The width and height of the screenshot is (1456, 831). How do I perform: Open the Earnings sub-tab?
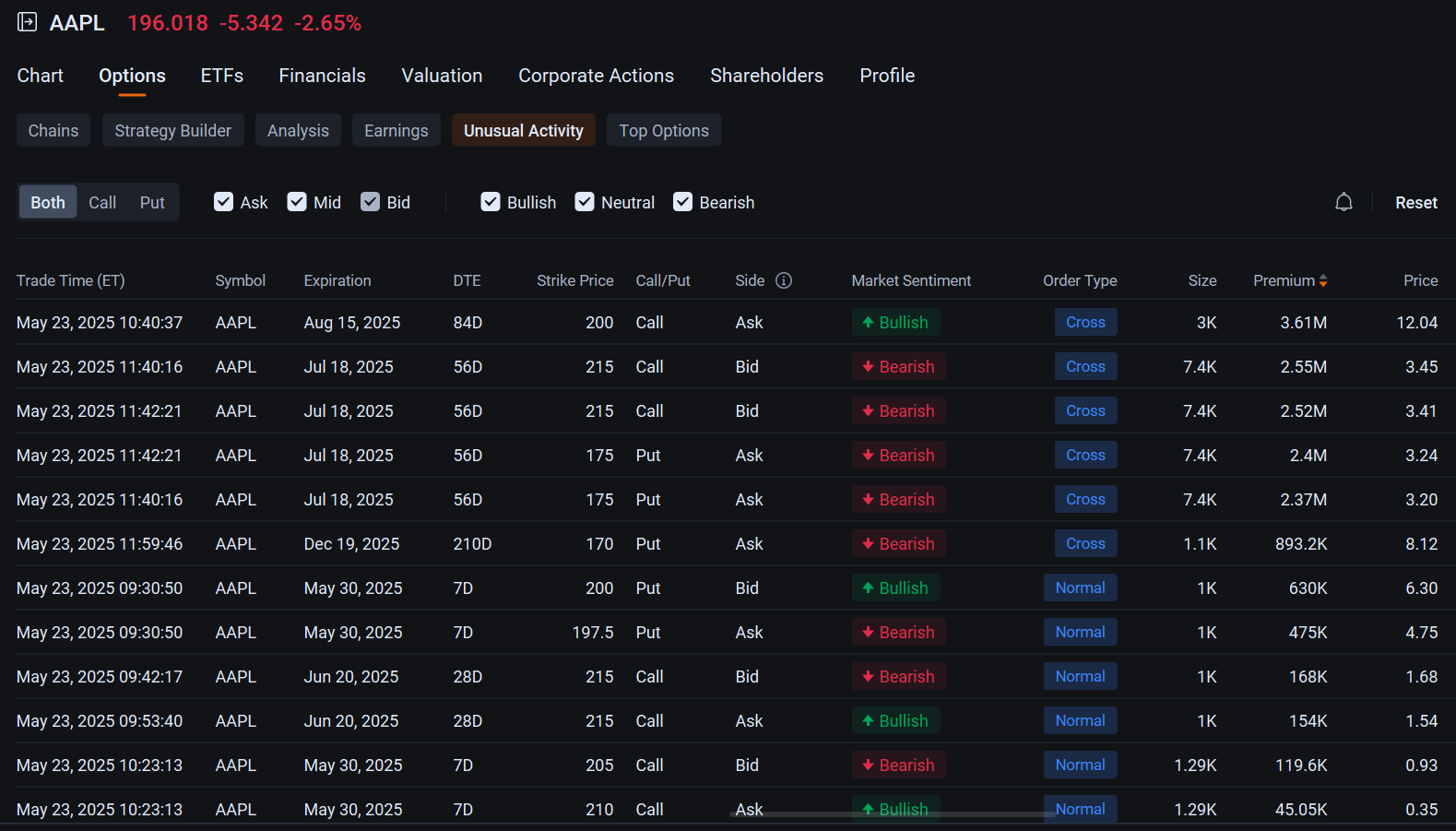pos(397,130)
